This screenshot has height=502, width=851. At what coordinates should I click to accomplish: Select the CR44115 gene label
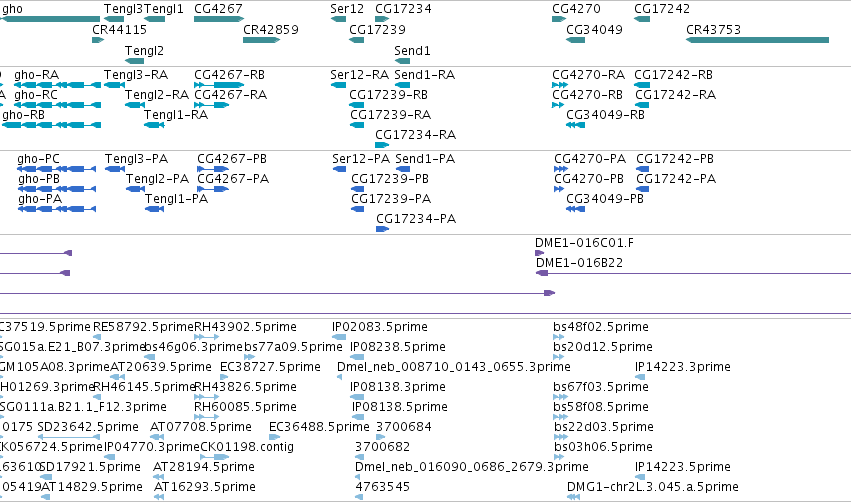pyautogui.click(x=119, y=29)
